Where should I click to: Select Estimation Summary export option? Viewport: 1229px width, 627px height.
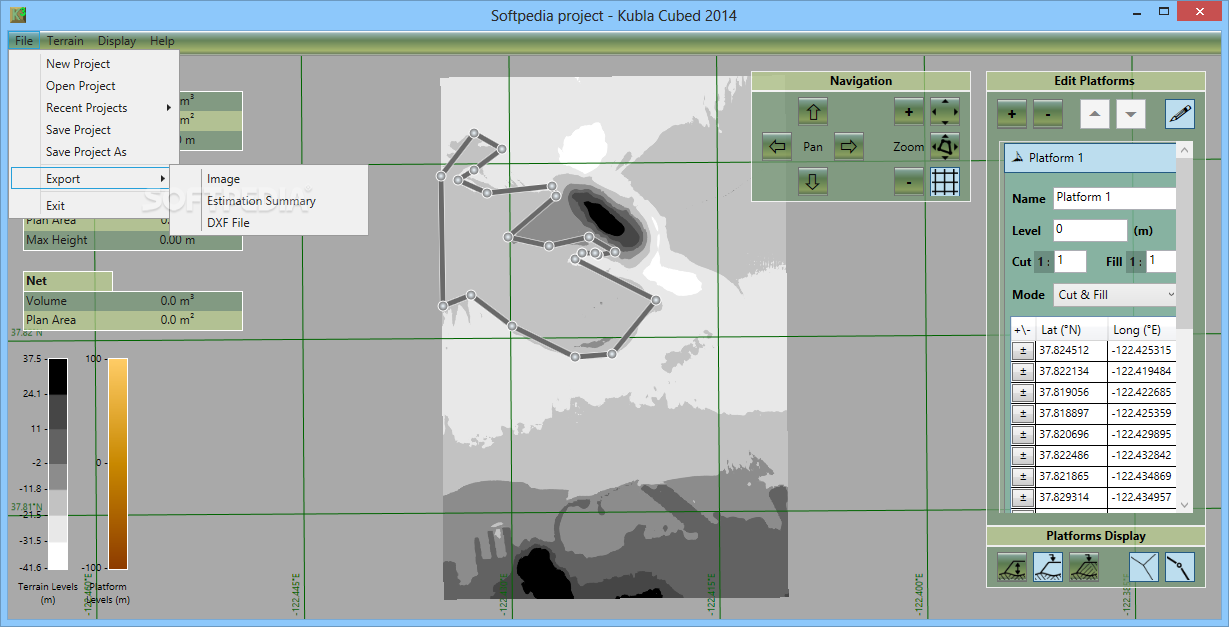[268, 201]
